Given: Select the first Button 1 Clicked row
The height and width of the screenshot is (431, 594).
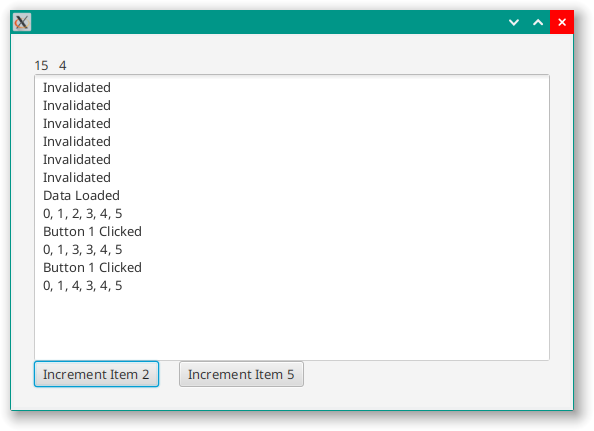Looking at the screenshot, I should pos(292,231).
